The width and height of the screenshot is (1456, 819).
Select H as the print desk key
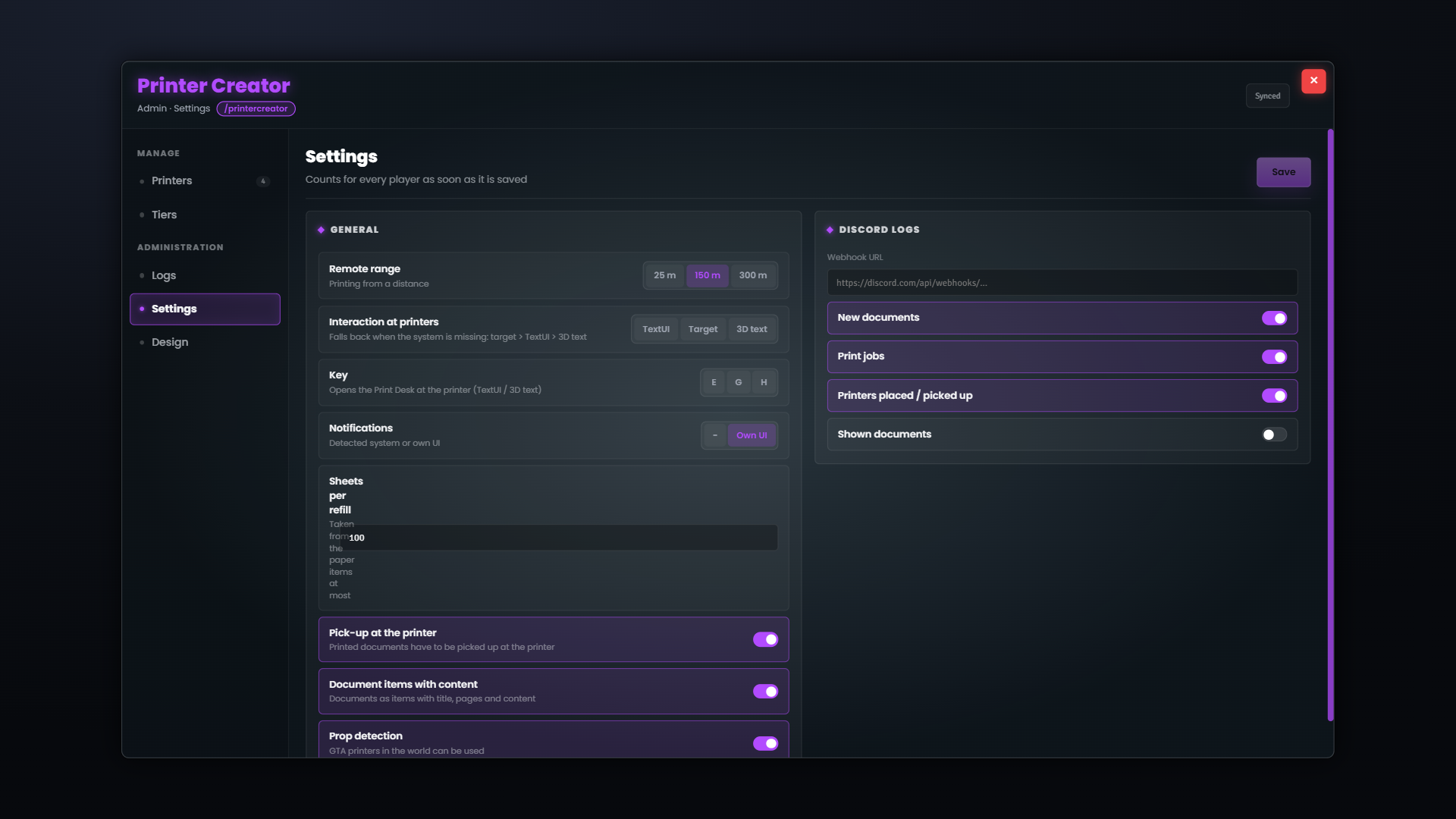pyautogui.click(x=764, y=382)
